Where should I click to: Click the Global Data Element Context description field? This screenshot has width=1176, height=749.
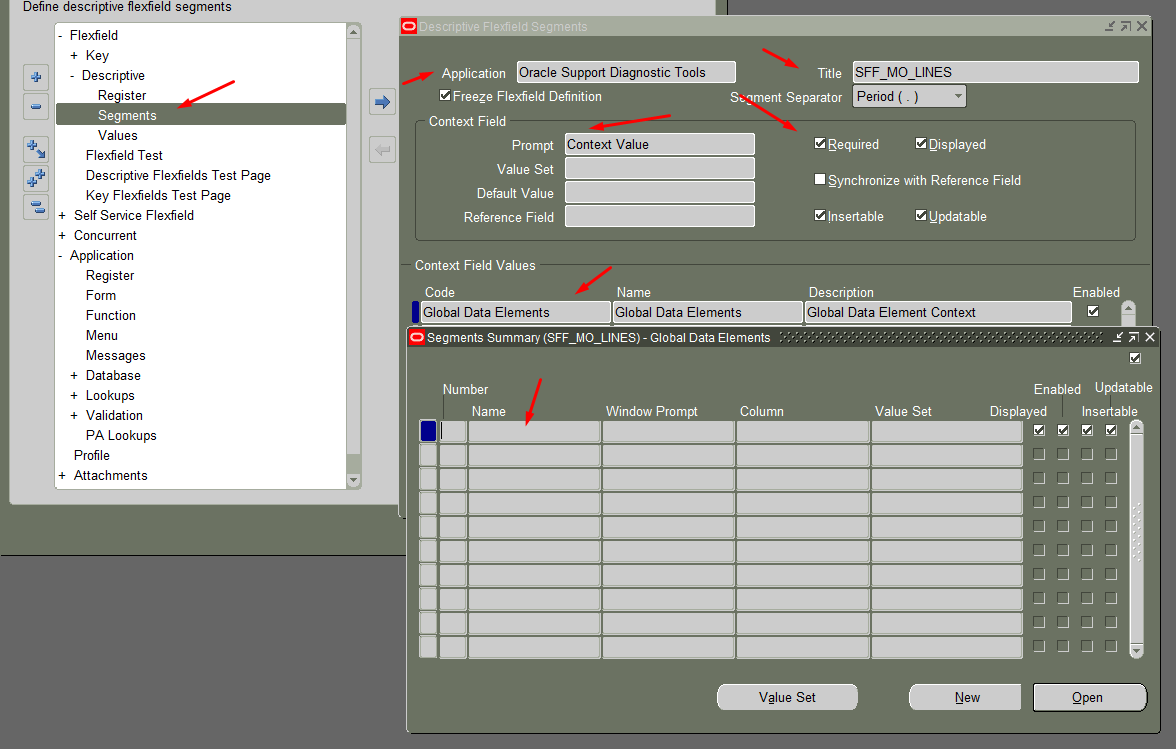click(938, 312)
